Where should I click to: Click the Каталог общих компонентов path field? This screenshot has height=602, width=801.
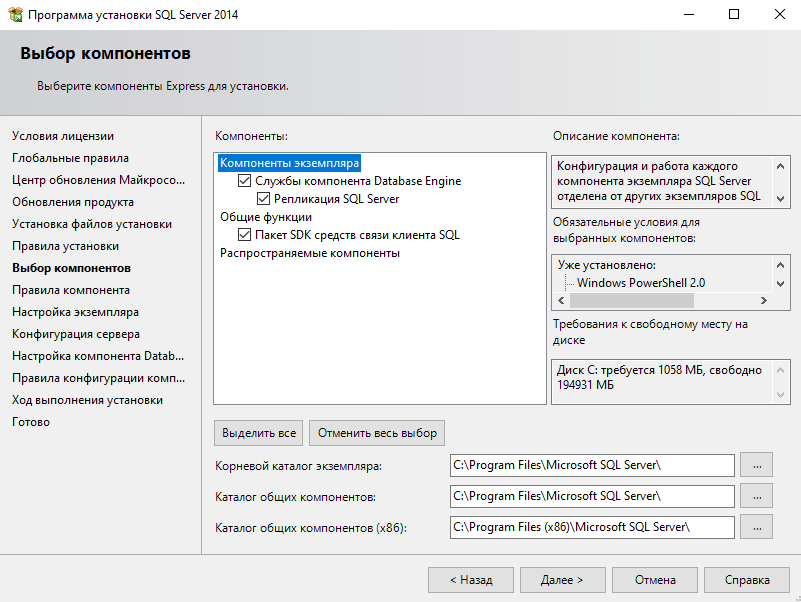[592, 496]
